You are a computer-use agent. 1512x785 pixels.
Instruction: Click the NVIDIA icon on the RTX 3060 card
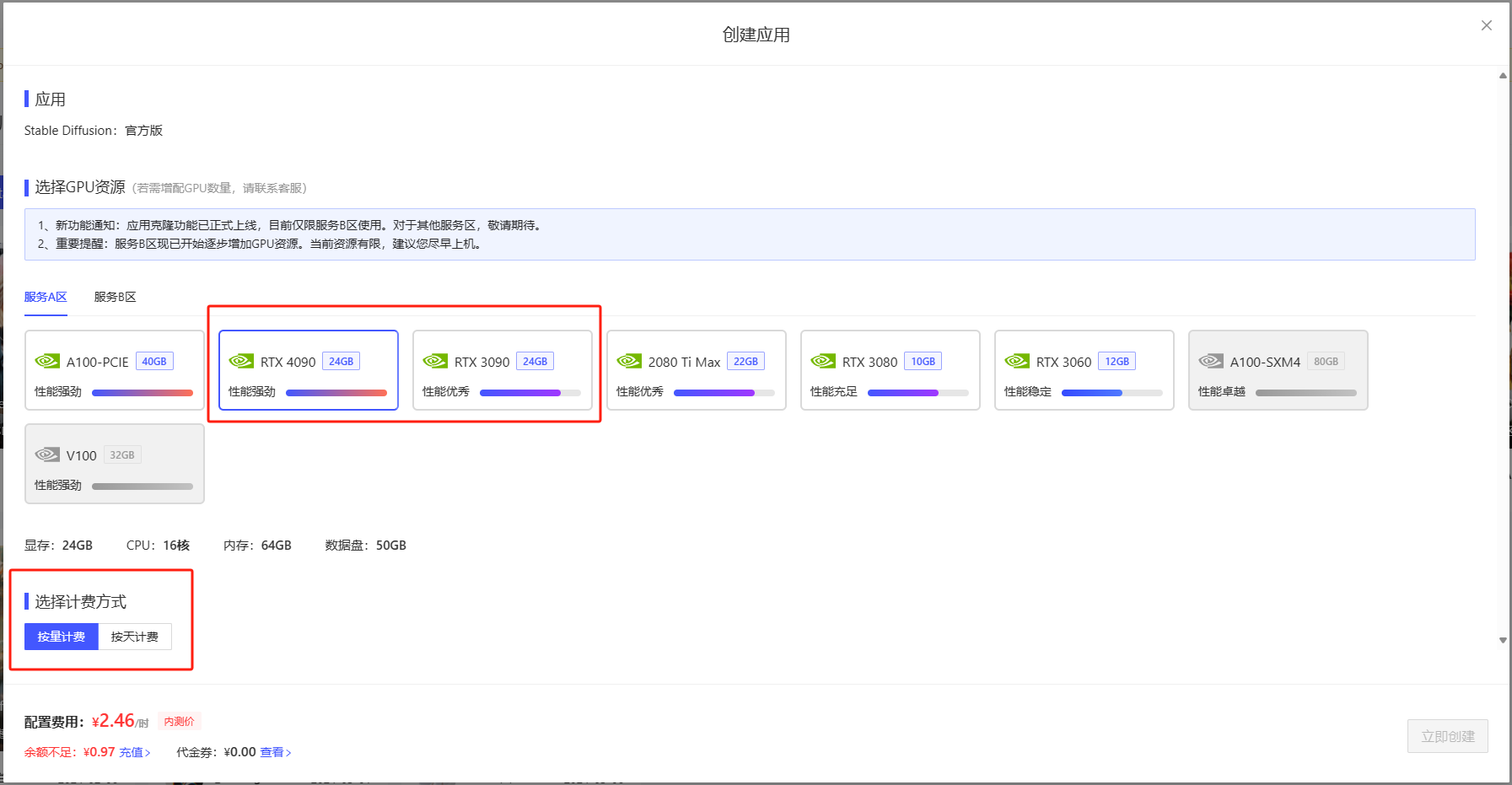click(1017, 361)
